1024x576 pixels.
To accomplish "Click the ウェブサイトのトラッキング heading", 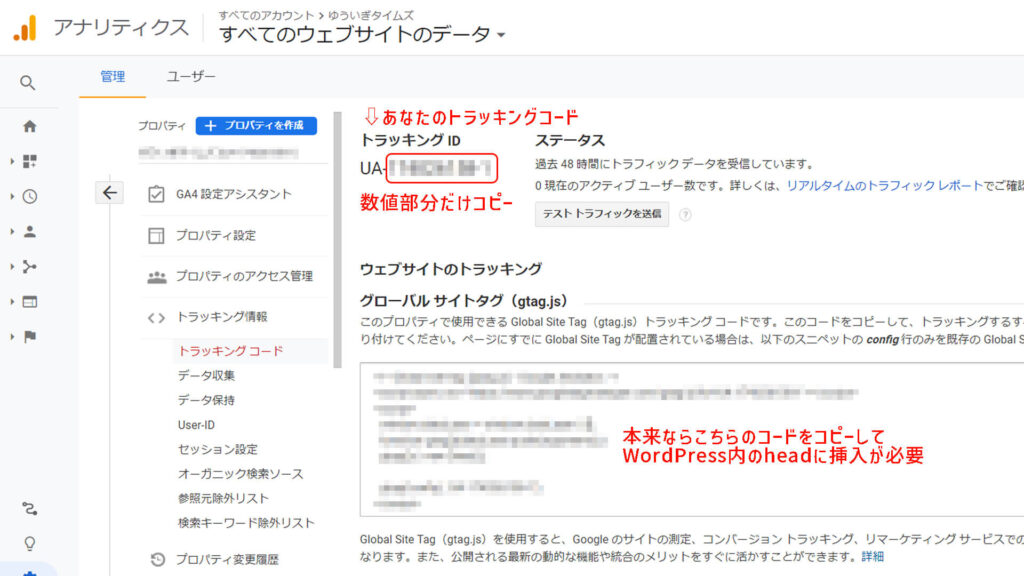I will 451,270.
